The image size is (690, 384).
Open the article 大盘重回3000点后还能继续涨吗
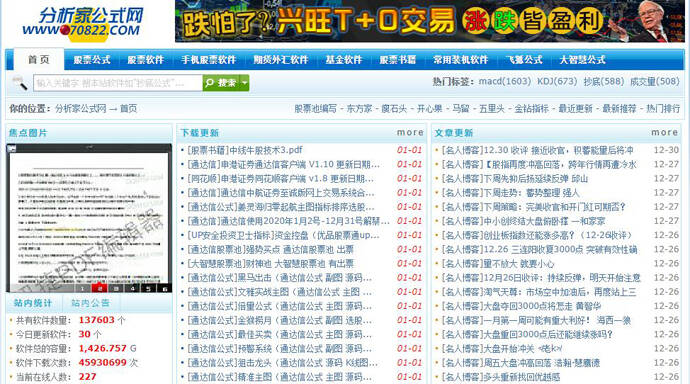coord(527,334)
